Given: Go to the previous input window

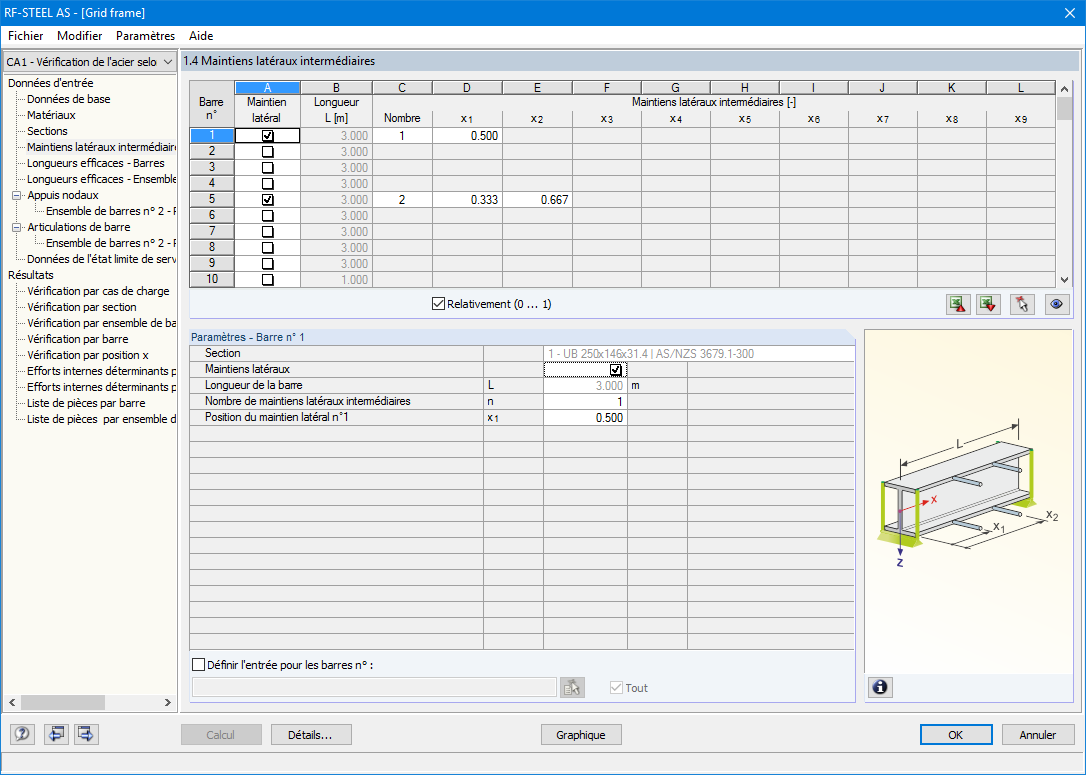Looking at the screenshot, I should pos(55,734).
